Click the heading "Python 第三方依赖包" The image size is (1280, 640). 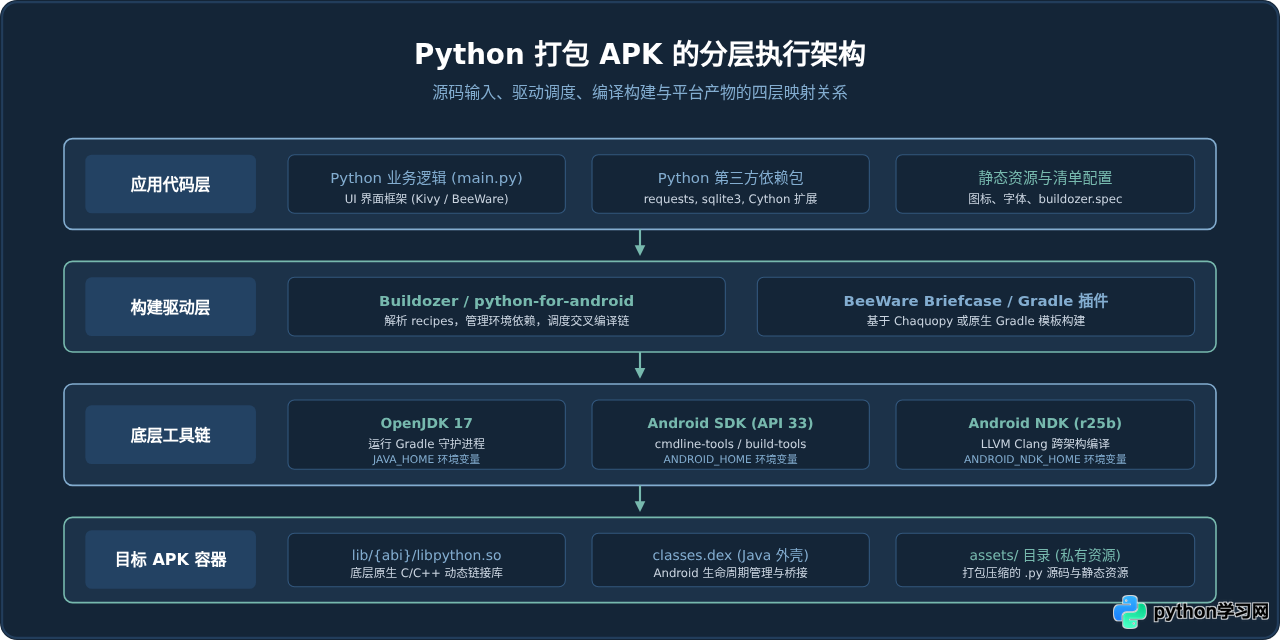[x=730, y=178]
